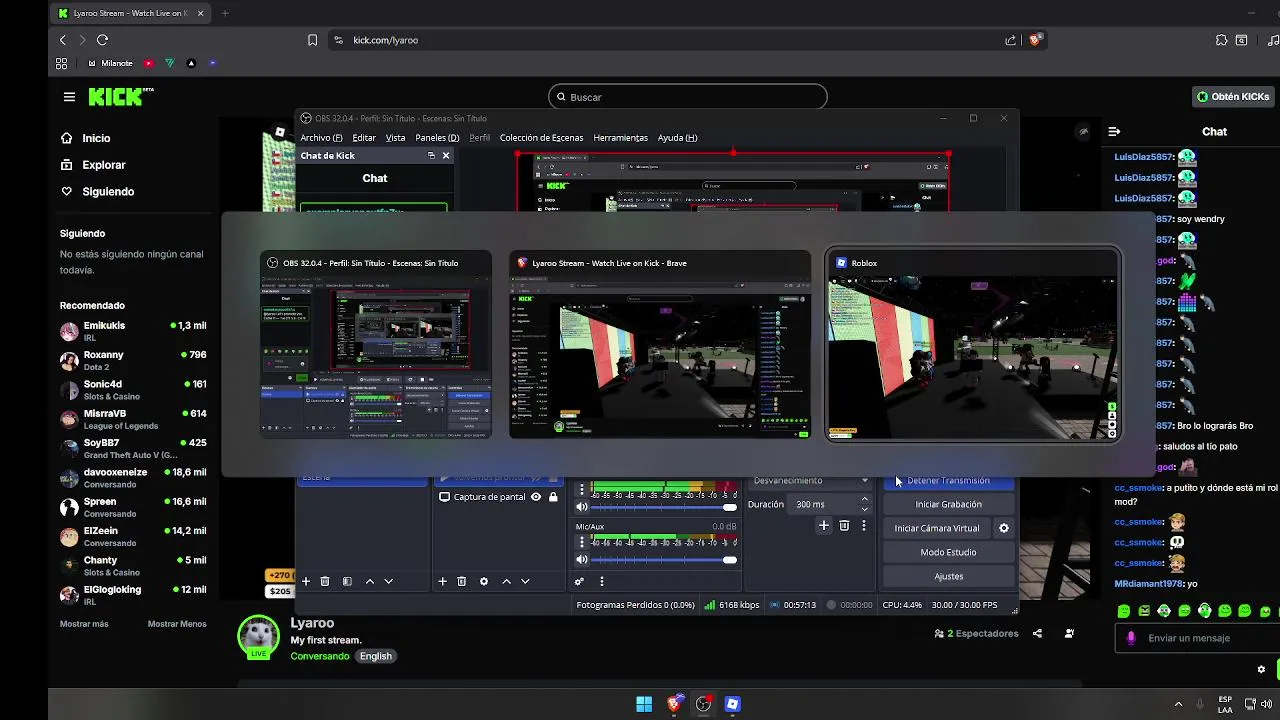Open OBS Vista menu
The image size is (1280, 720).
[396, 138]
